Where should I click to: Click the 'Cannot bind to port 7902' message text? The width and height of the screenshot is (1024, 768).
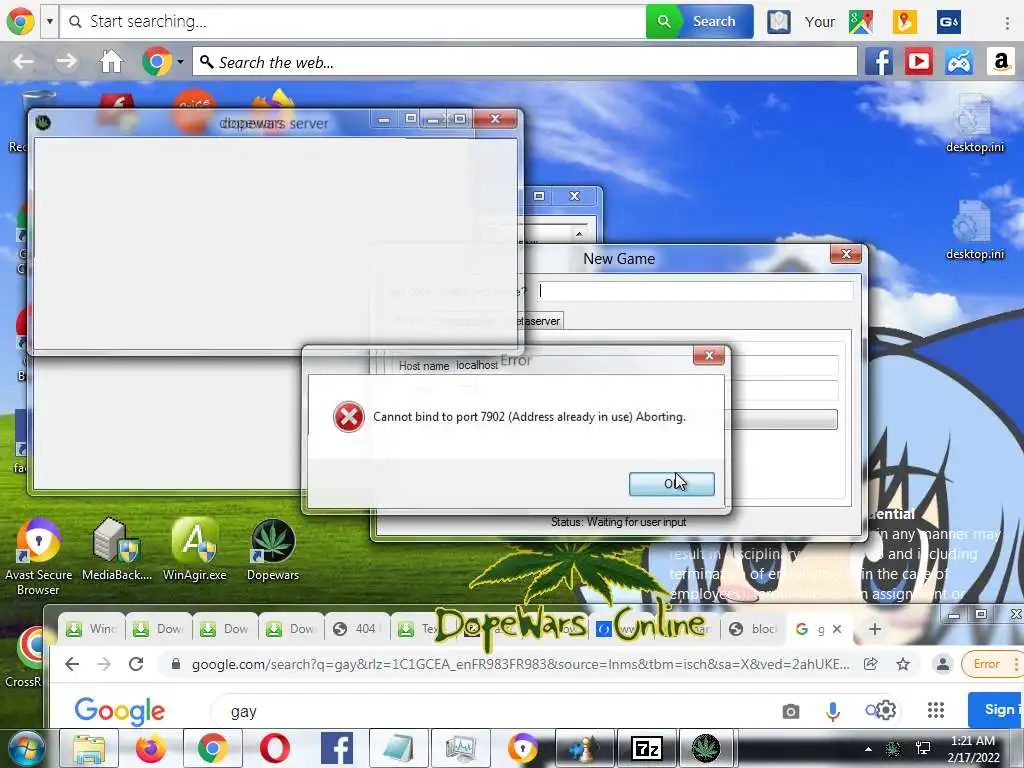pyautogui.click(x=529, y=417)
